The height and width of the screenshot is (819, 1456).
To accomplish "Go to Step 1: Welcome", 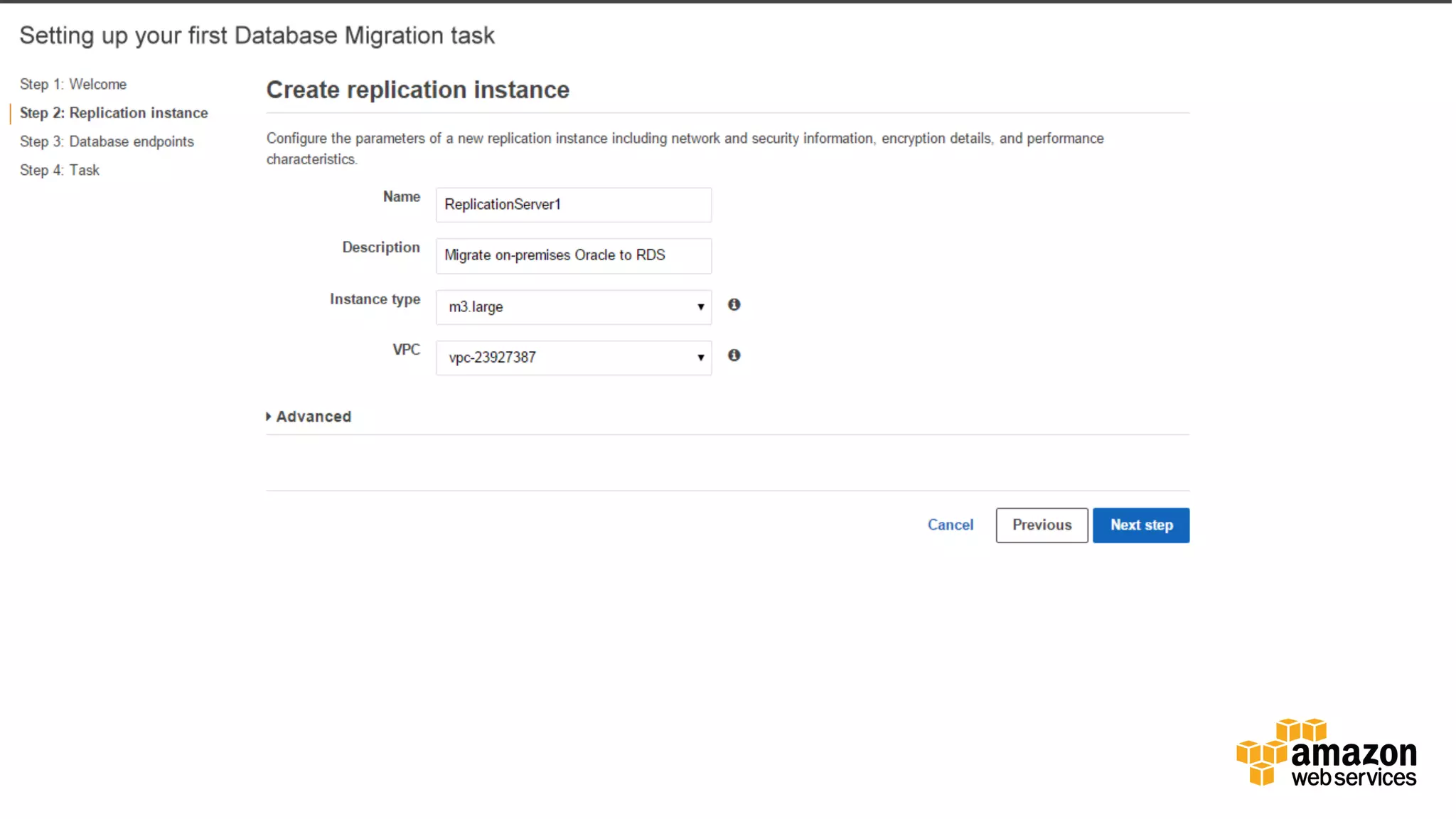I will click(73, 85).
